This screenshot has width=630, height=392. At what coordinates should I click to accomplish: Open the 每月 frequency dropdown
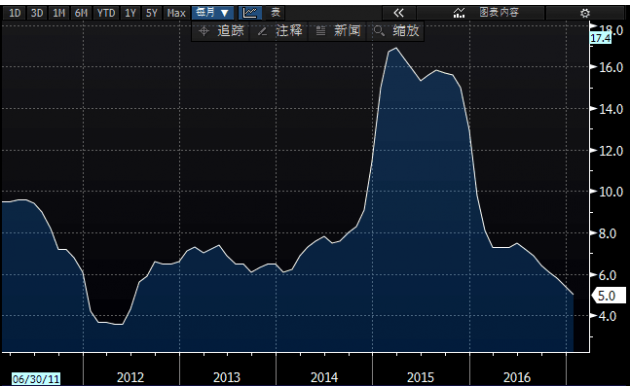click(x=213, y=13)
